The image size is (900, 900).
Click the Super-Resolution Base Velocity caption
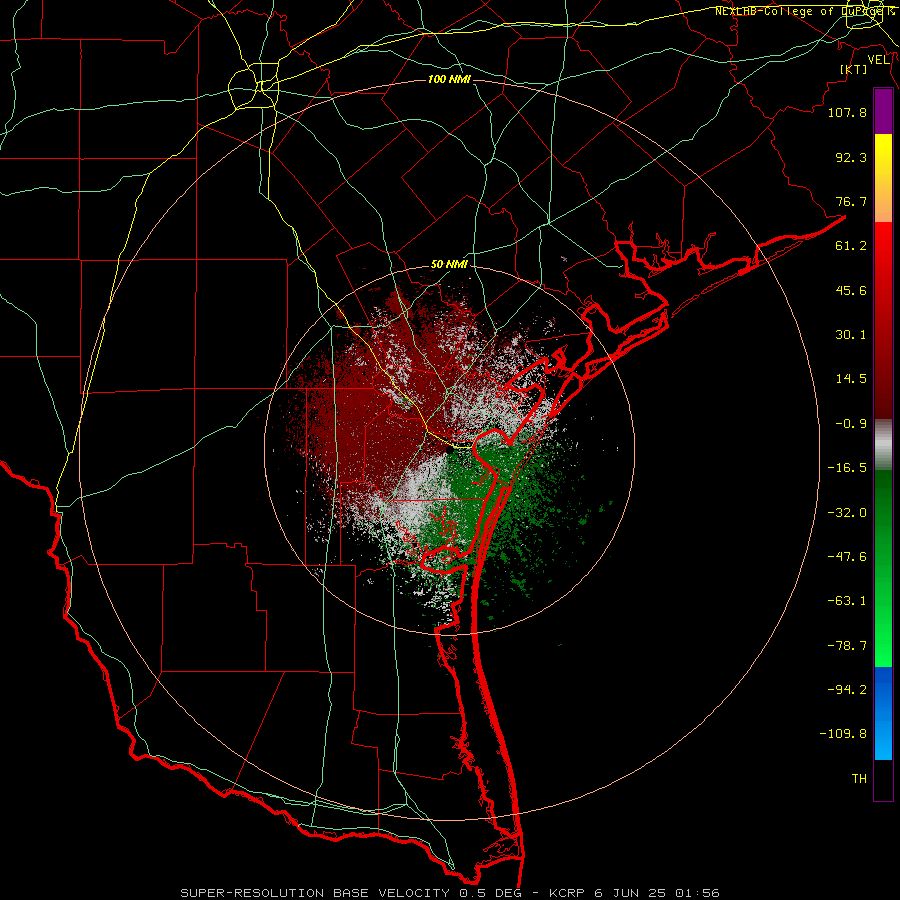tap(450, 893)
